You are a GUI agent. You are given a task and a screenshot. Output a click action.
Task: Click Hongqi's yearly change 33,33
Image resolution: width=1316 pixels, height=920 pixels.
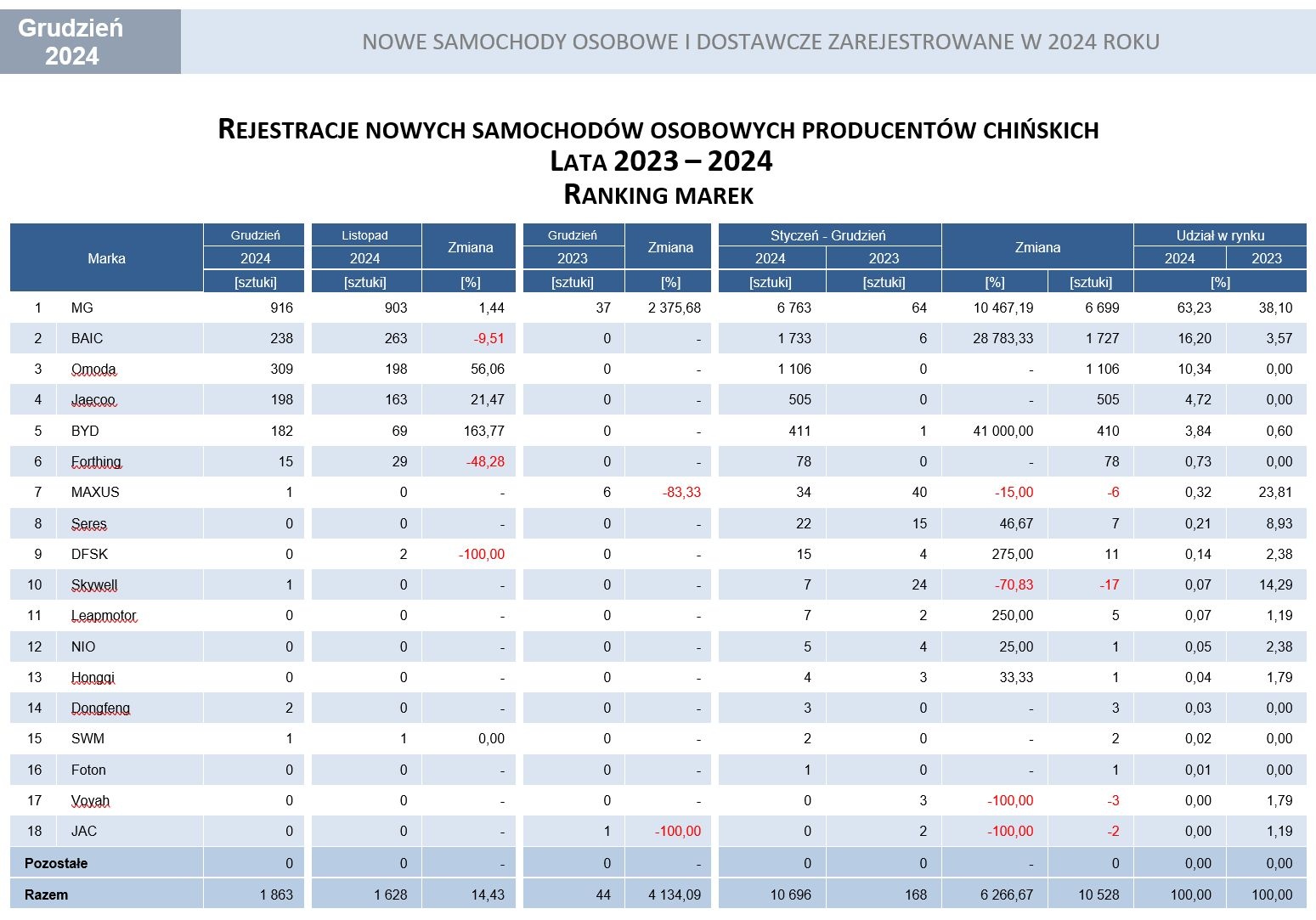1016,677
